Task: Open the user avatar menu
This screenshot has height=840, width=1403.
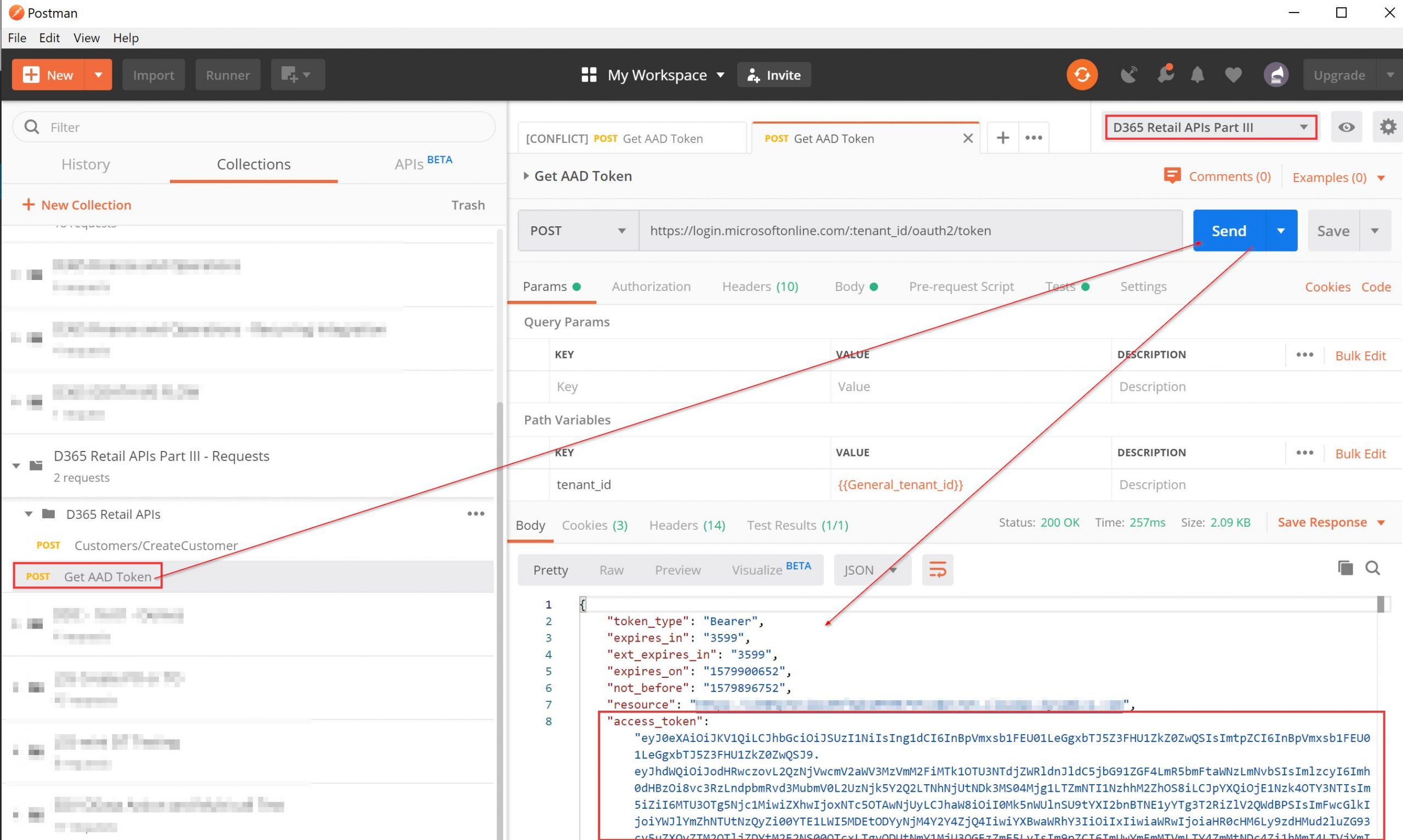Action: (1276, 75)
